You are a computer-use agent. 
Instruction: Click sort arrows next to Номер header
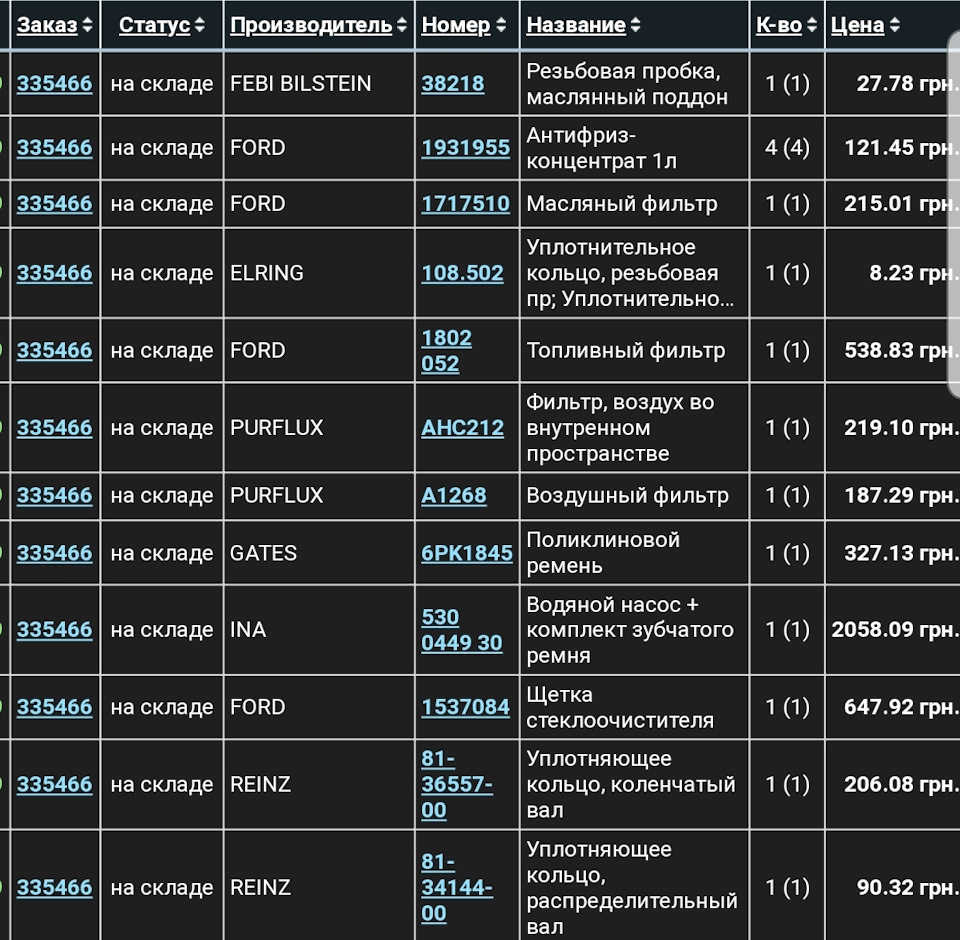click(x=501, y=24)
